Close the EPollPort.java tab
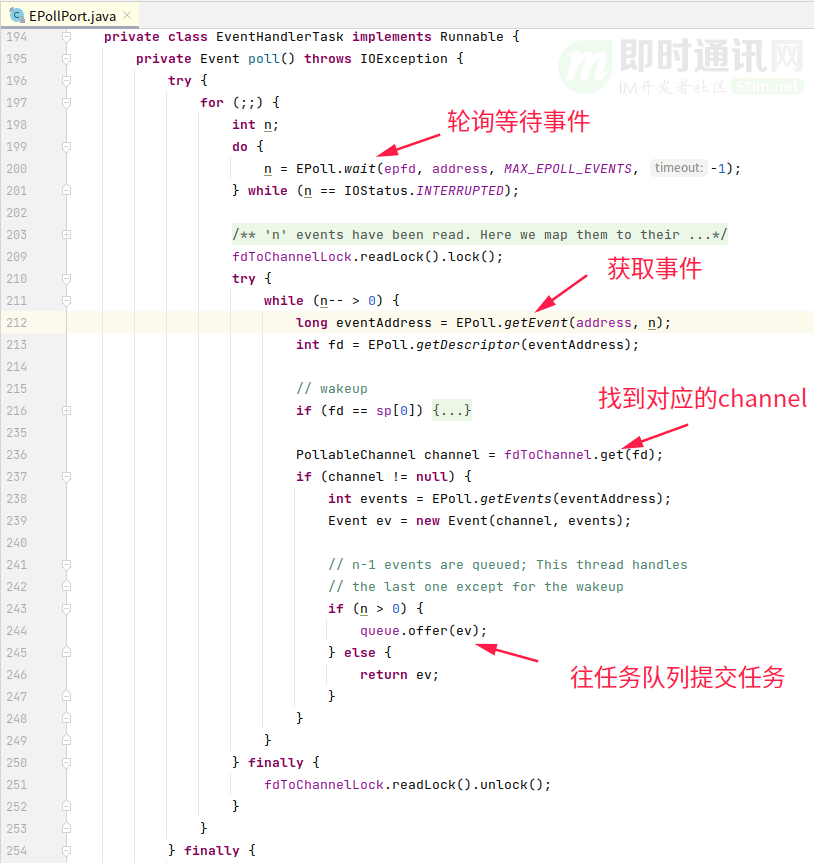This screenshot has width=814, height=863. 127,15
